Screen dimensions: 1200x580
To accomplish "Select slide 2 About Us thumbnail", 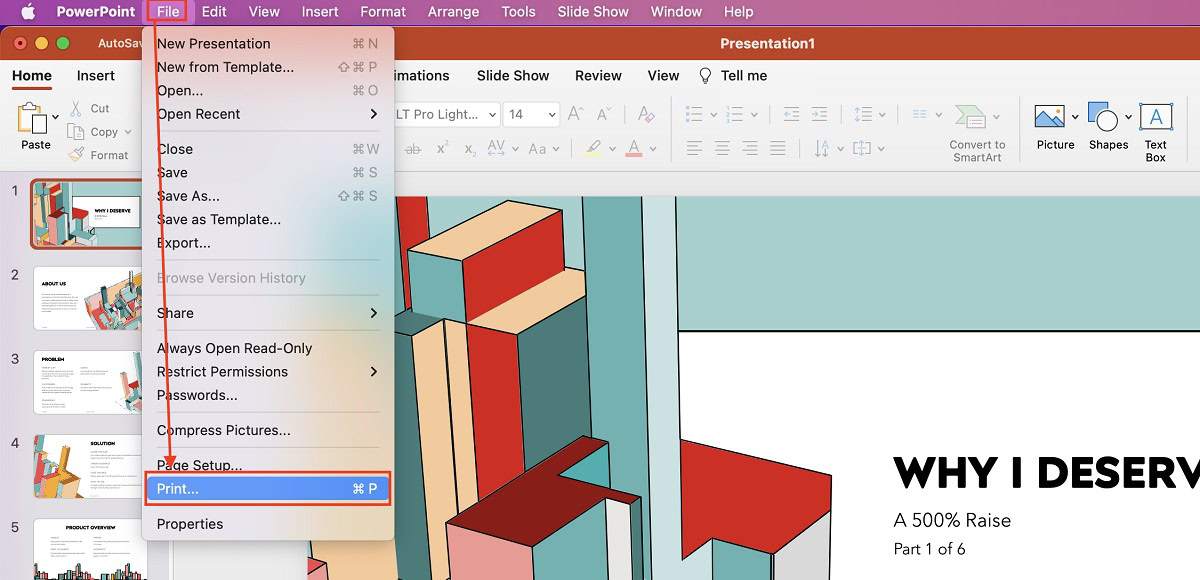I will (x=87, y=298).
